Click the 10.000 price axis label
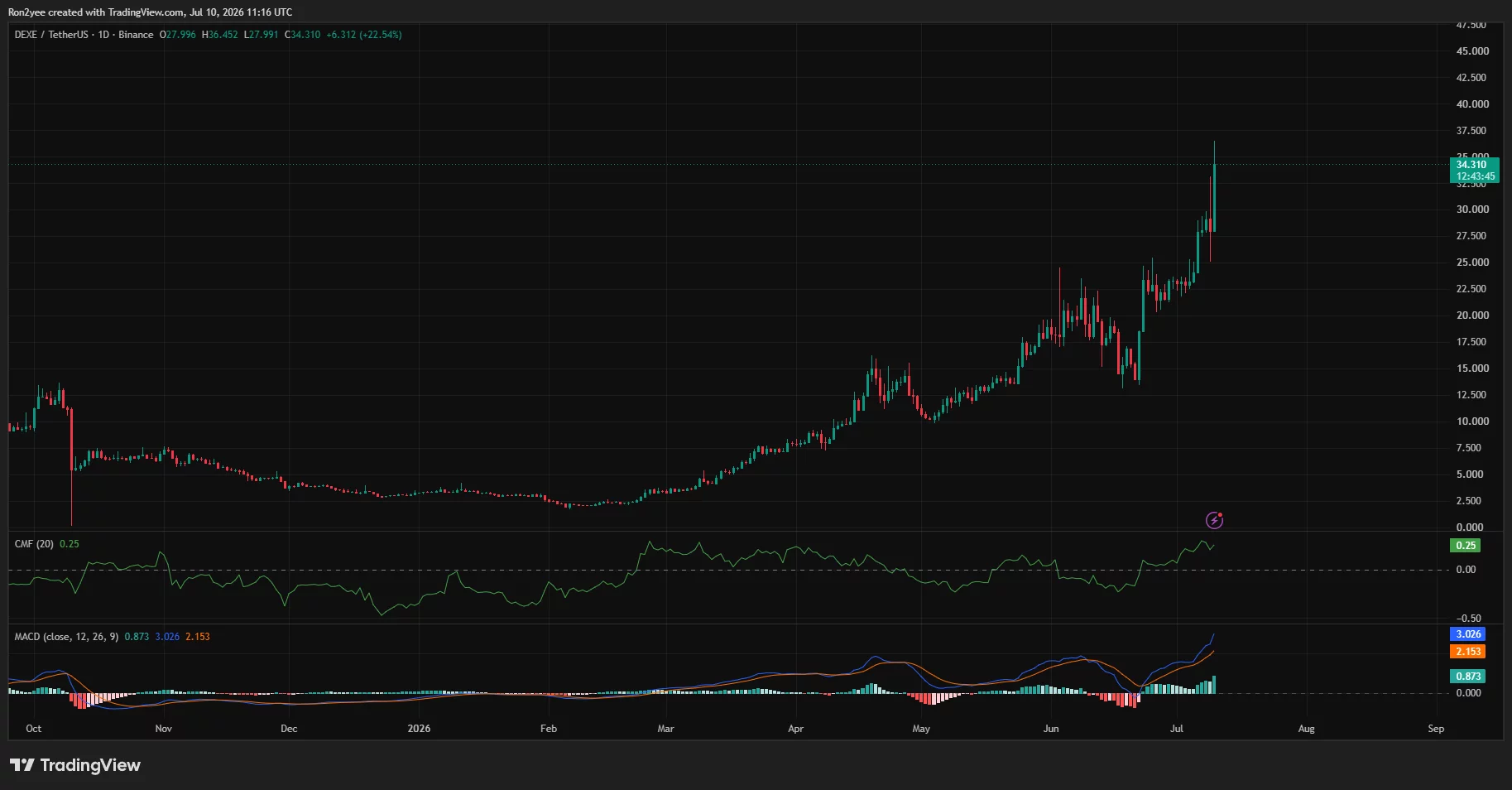 click(1472, 421)
